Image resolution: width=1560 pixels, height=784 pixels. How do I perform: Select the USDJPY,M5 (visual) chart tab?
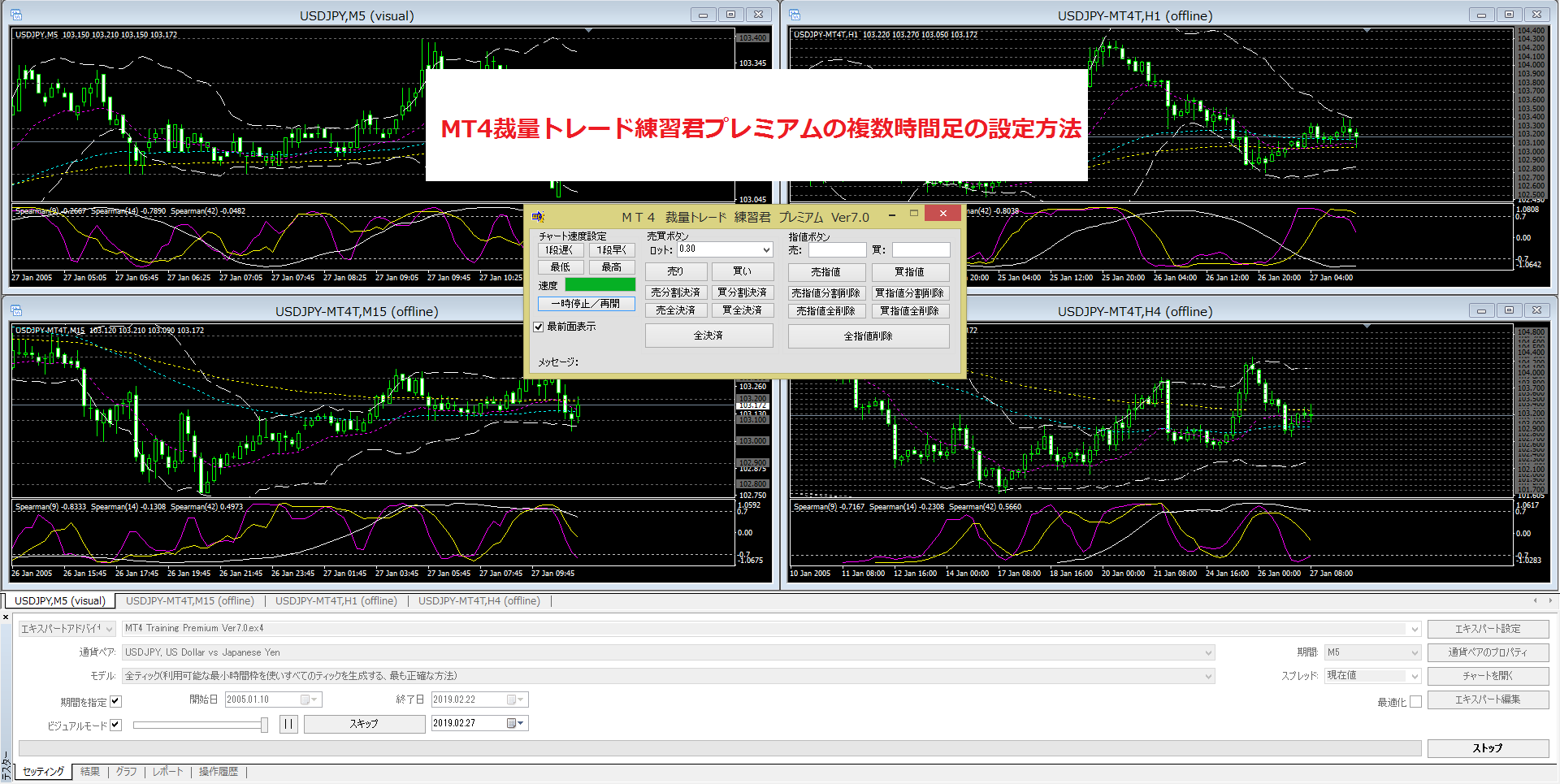tap(60, 601)
